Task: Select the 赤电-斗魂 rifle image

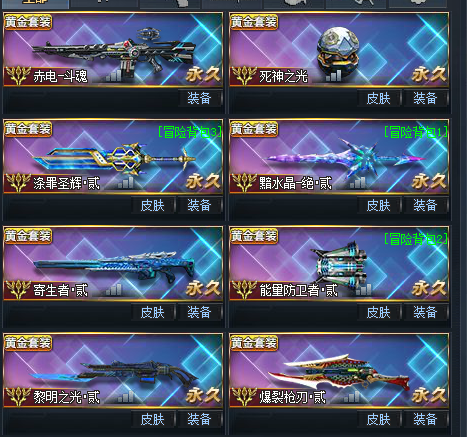Action: tap(114, 51)
